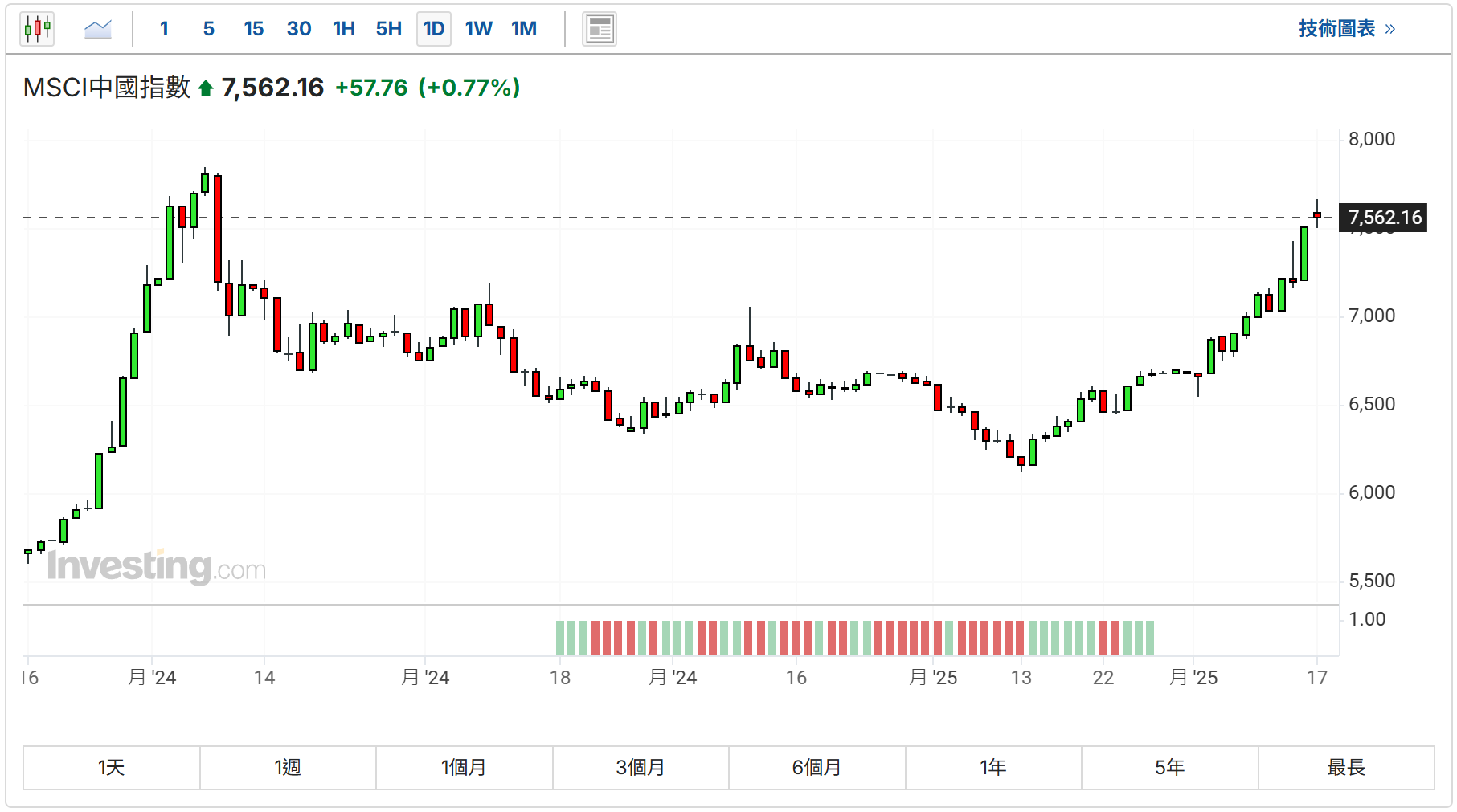Click the 6,500 y-axis label
Image resolution: width=1457 pixels, height=812 pixels.
[x=1372, y=404]
